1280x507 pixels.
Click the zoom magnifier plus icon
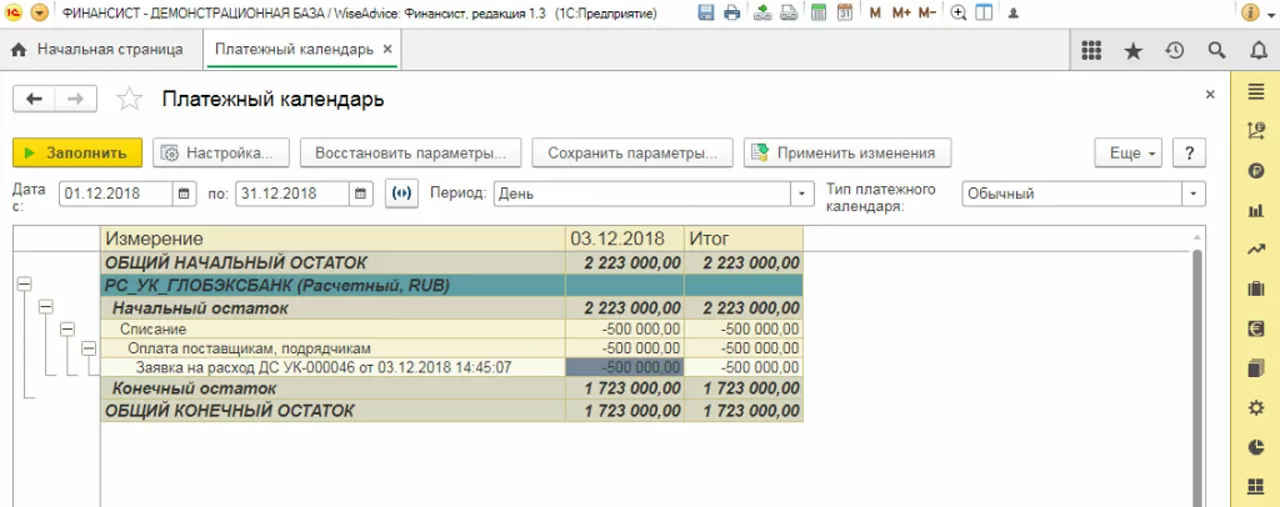(959, 14)
